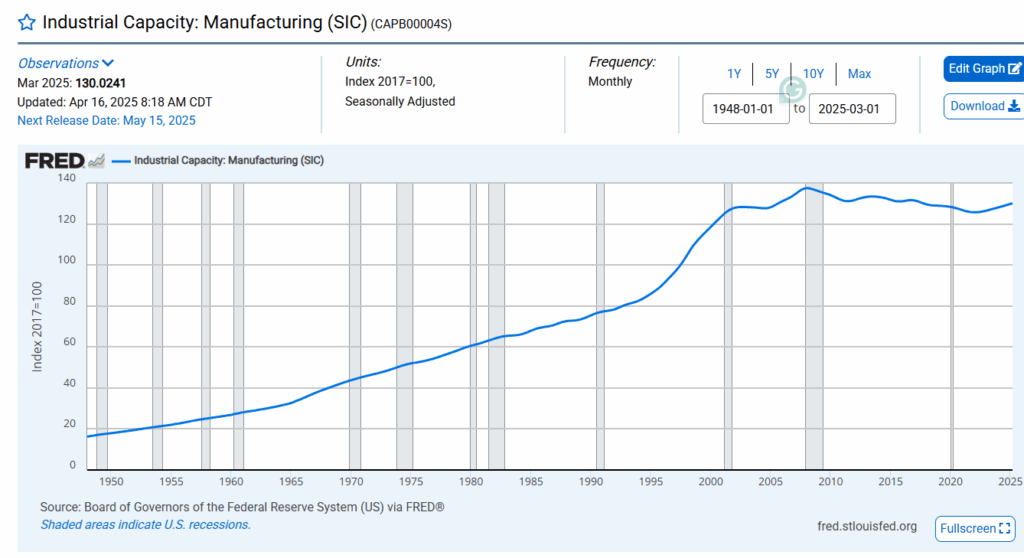Click the start date field 1948-01-01

point(746,108)
